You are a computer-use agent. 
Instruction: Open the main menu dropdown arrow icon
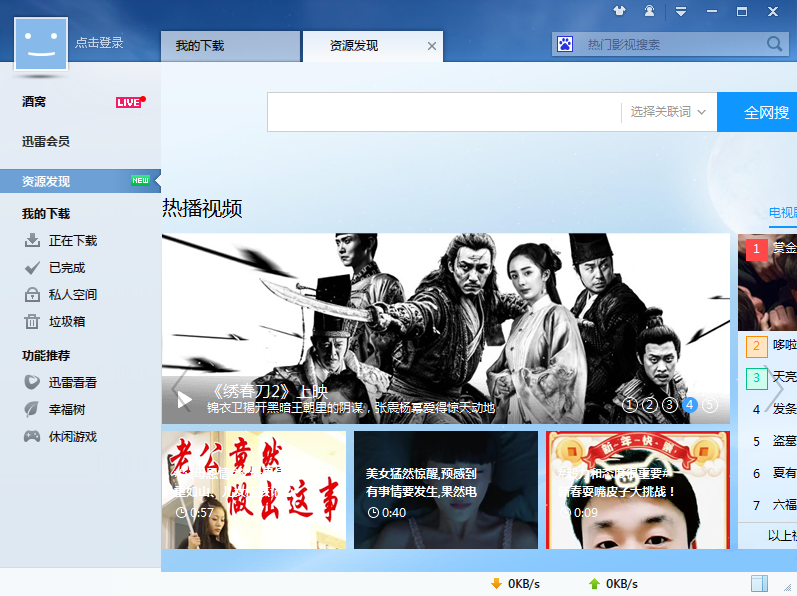point(681,11)
